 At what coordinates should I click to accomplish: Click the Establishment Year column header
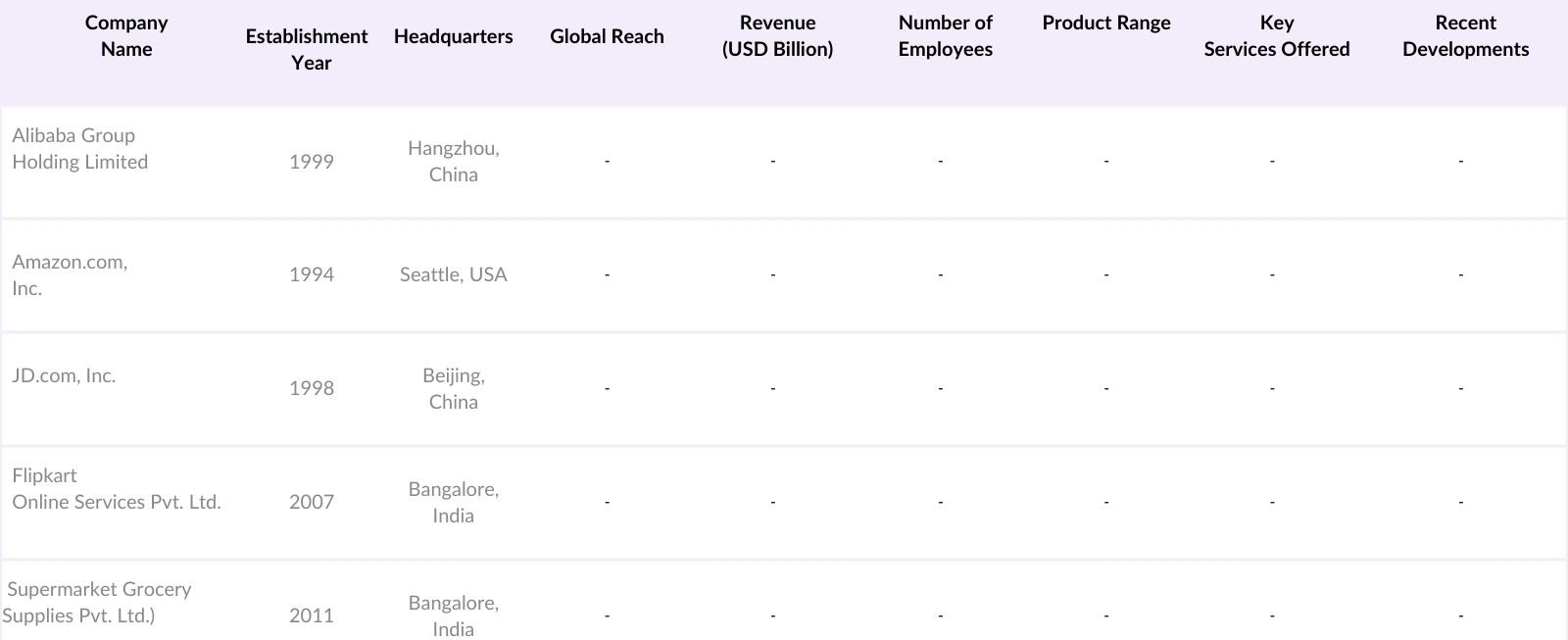307,49
